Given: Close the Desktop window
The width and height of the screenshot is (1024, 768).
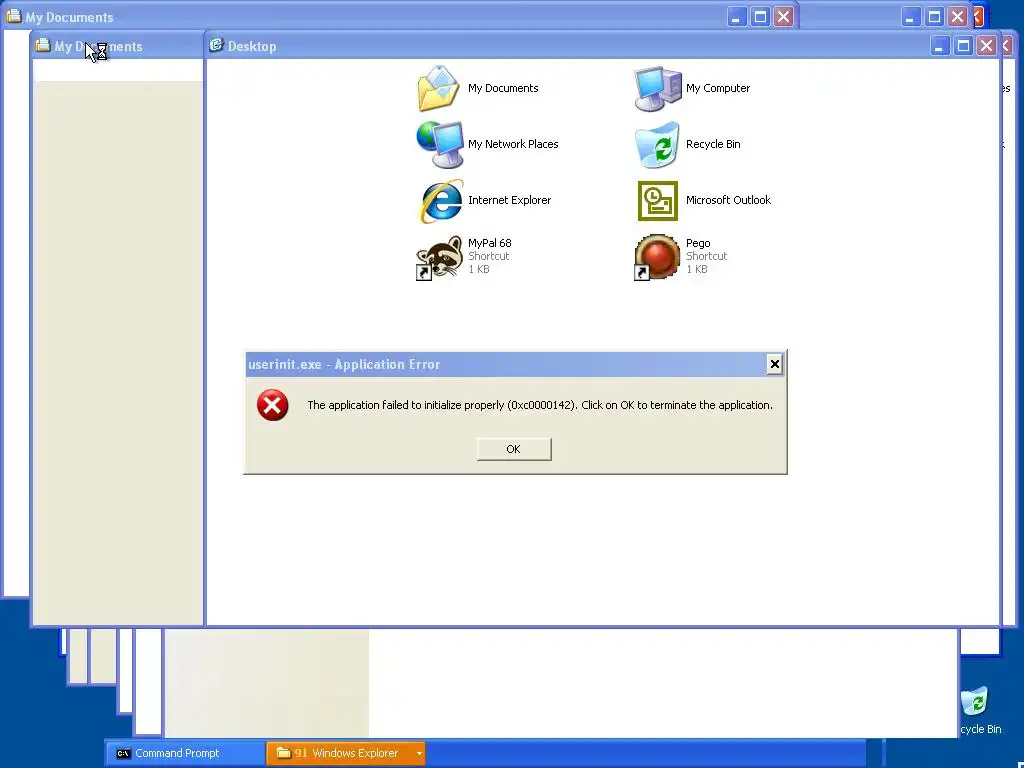Looking at the screenshot, I should [987, 46].
